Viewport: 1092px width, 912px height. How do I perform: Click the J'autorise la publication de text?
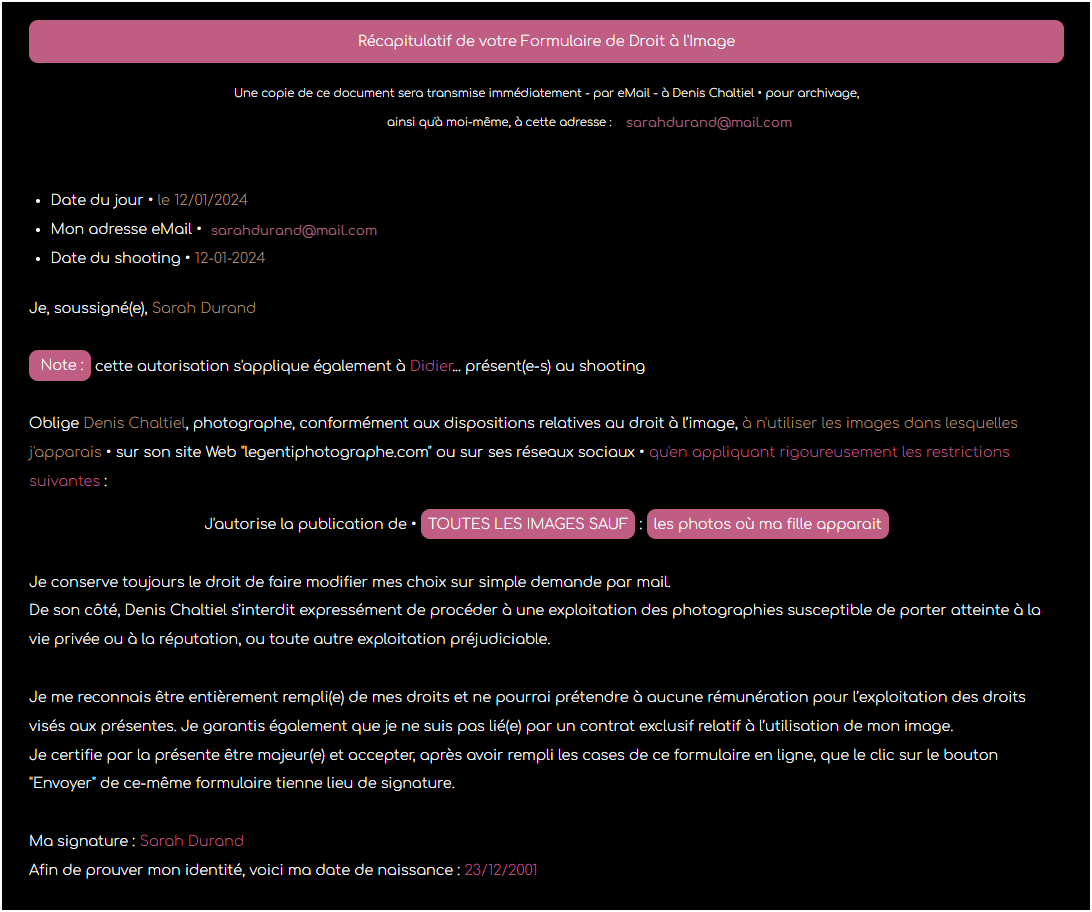(305, 524)
